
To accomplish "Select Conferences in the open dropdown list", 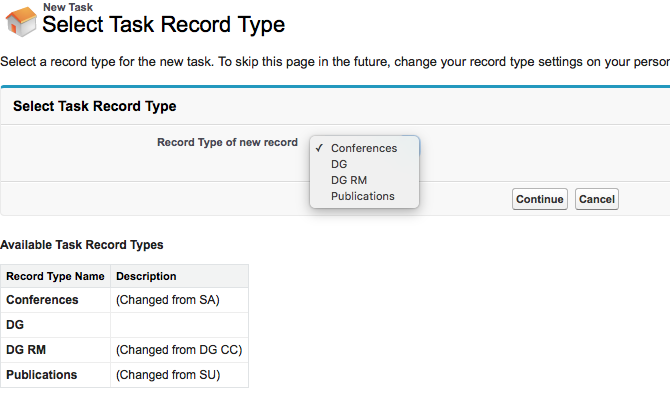I will click(x=363, y=148).
